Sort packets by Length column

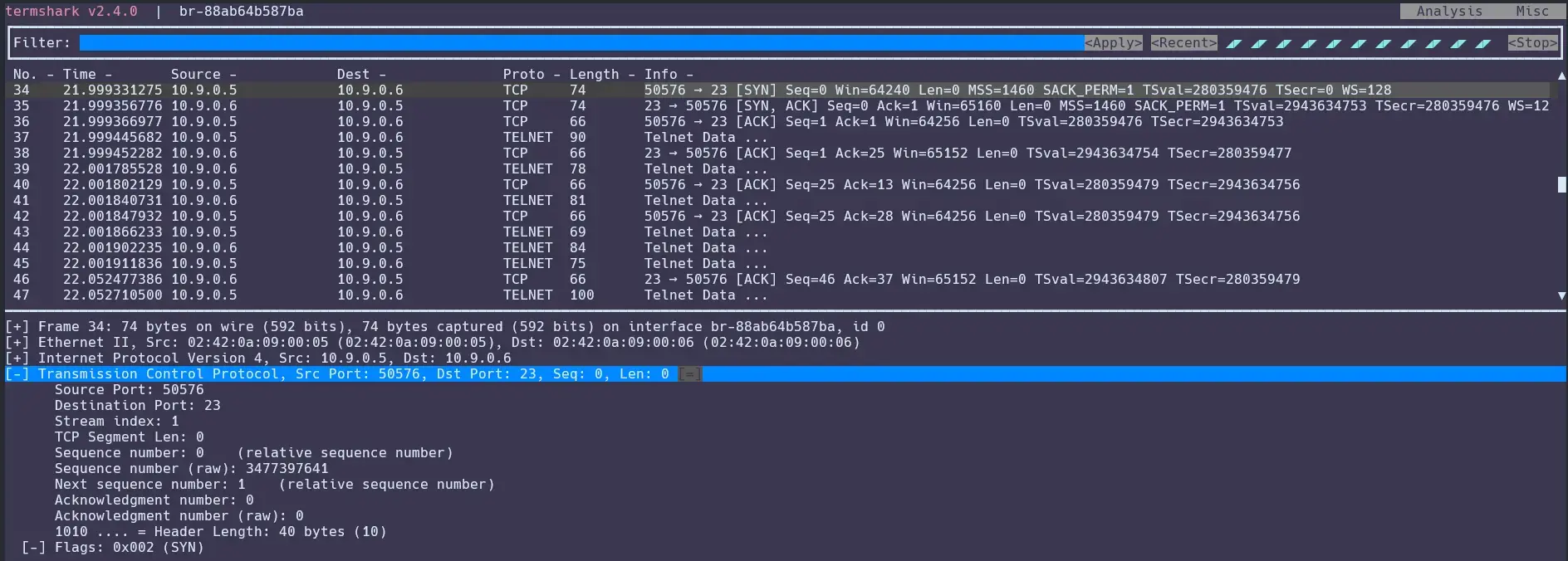point(602,74)
